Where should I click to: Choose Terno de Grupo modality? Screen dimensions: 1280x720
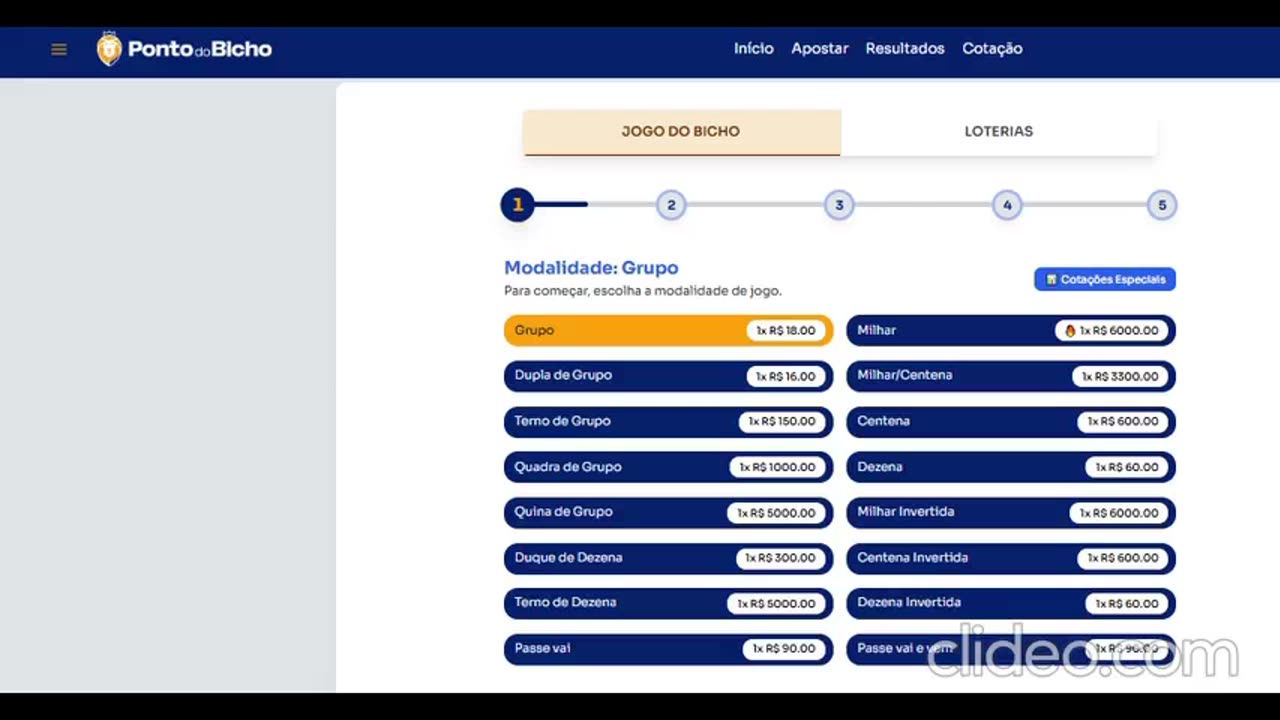click(668, 421)
